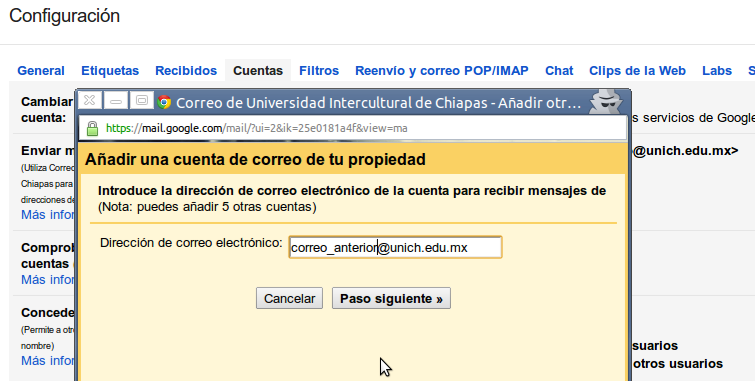
Task: Open the Etiquetas tab
Action: click(110, 71)
